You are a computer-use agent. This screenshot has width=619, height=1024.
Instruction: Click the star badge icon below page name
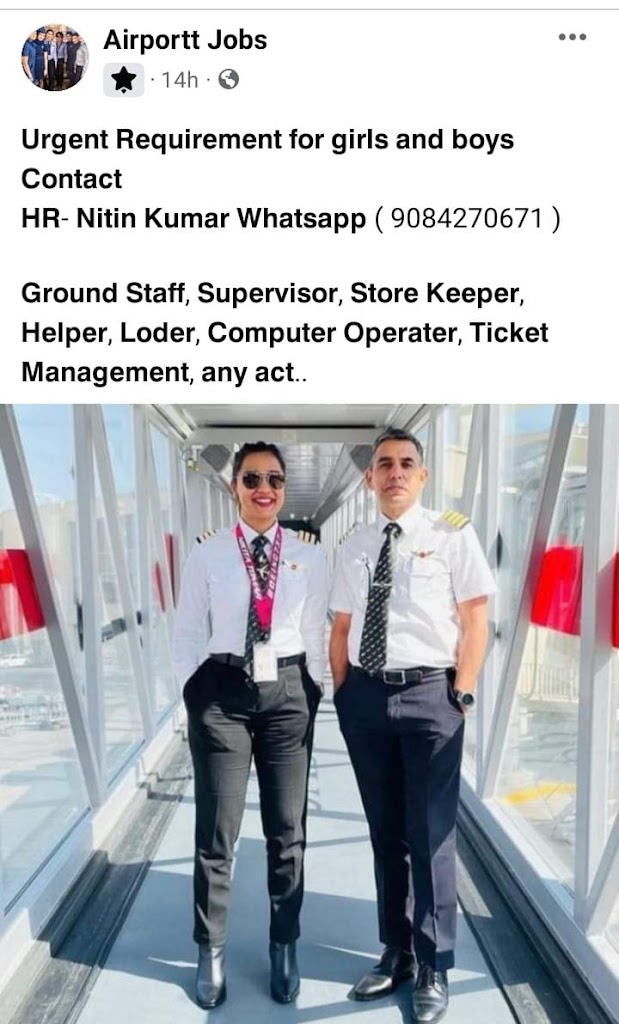pyautogui.click(x=123, y=80)
